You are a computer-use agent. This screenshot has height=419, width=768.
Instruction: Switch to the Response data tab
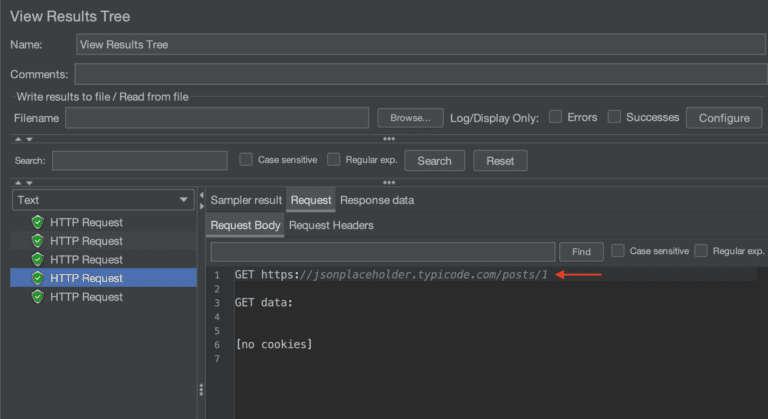[x=377, y=200]
